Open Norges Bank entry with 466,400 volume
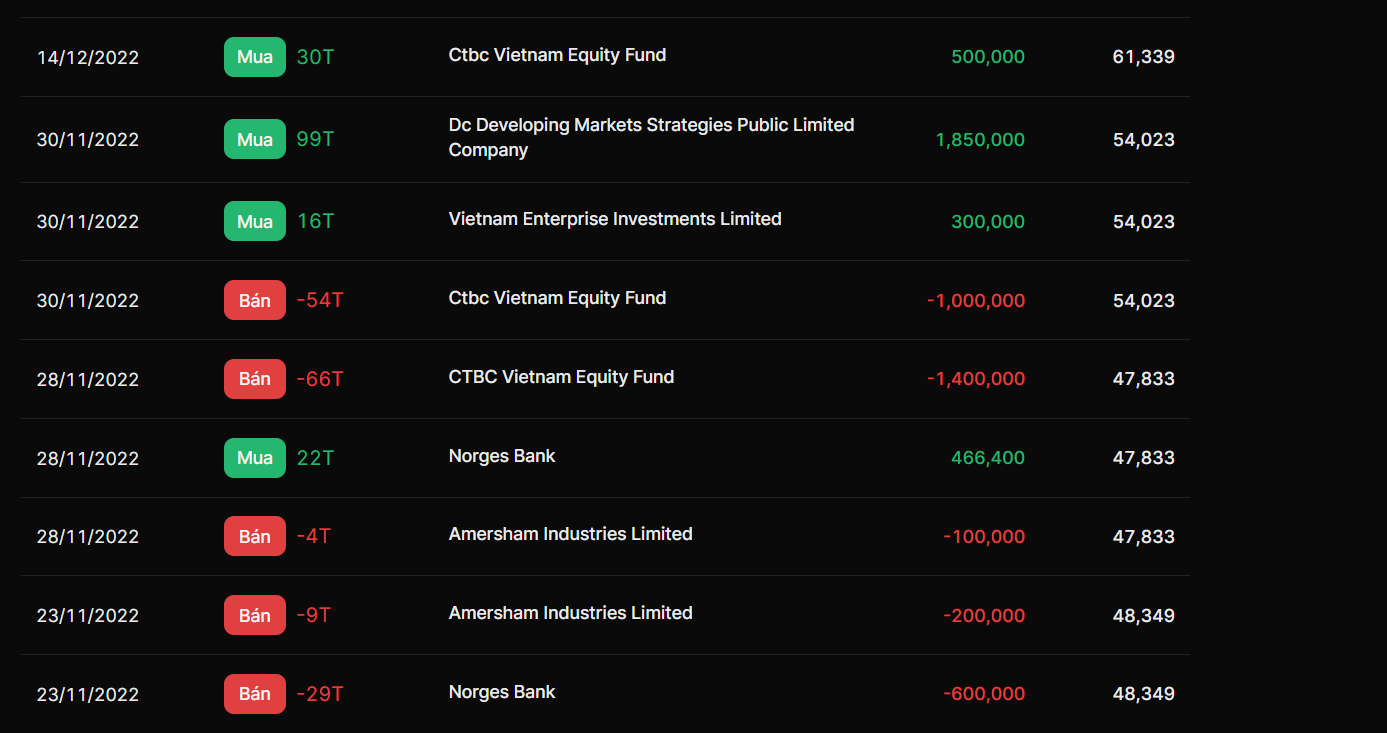The image size is (1387, 733). tap(502, 456)
